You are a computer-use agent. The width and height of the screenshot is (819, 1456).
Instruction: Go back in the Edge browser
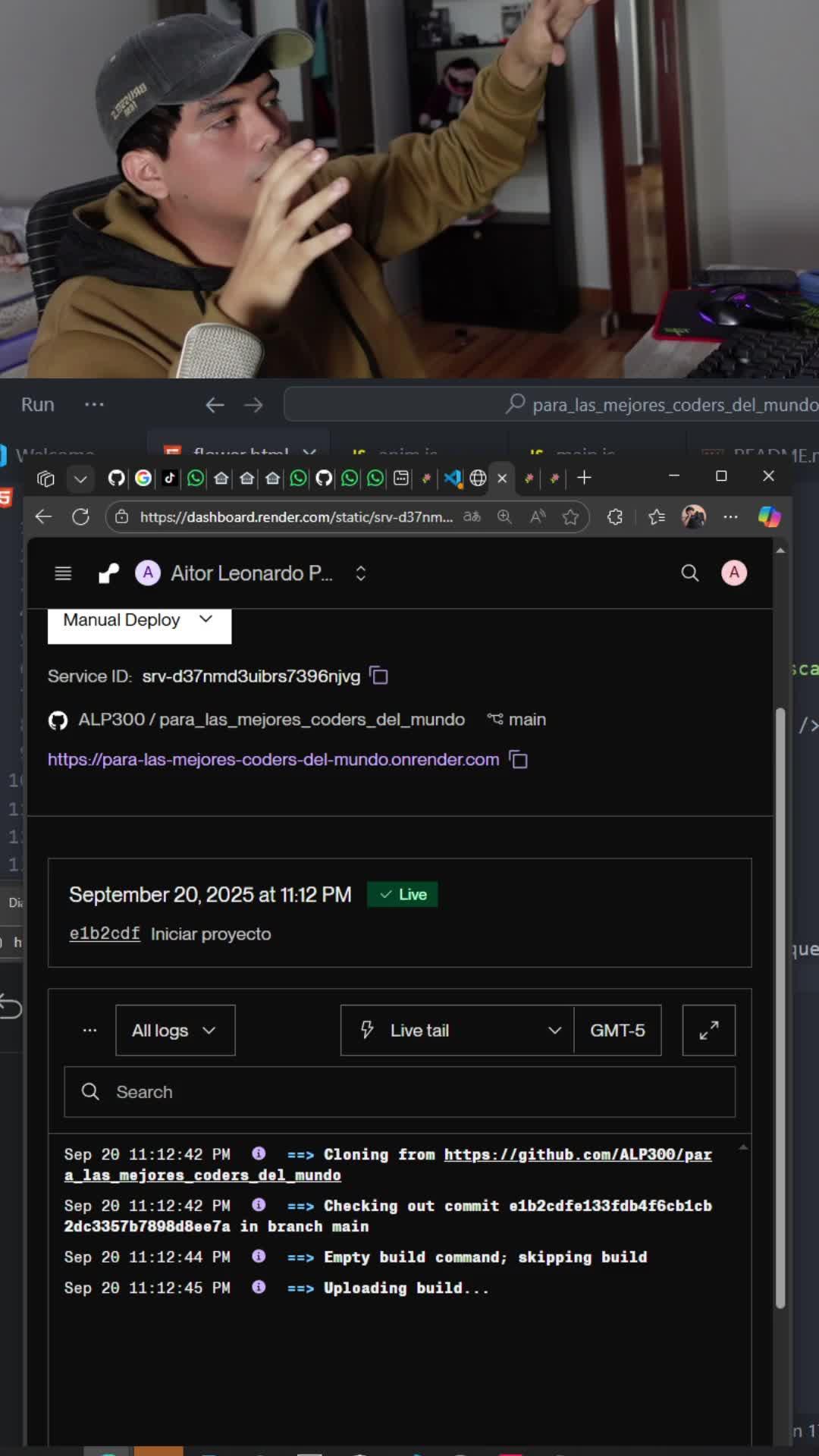point(43,517)
